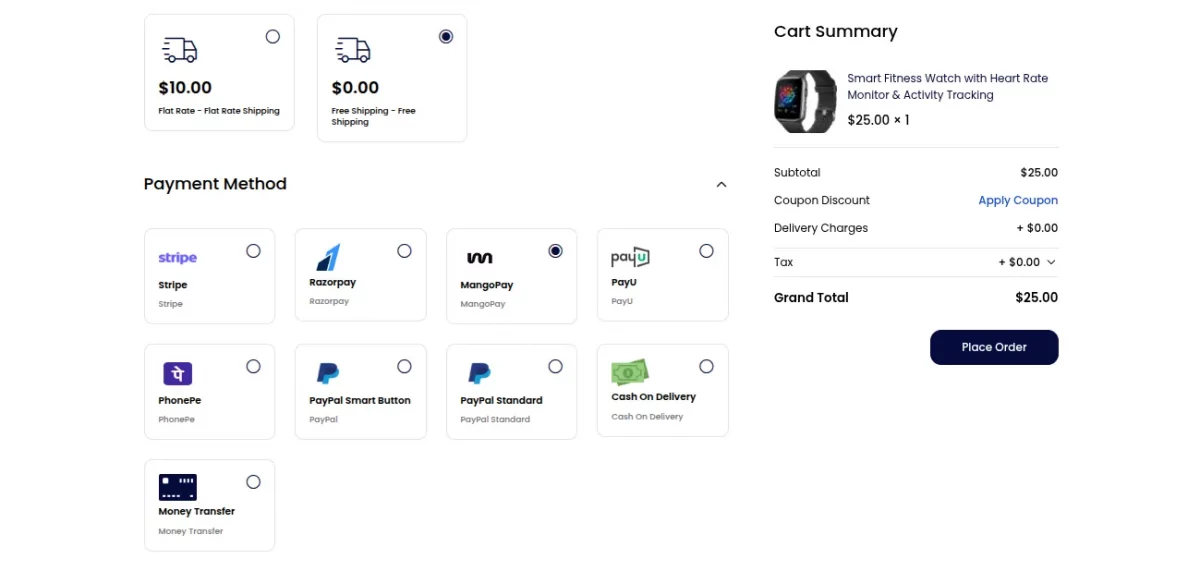
Task: Open the Smart Fitness Watch product title
Action: point(948,86)
